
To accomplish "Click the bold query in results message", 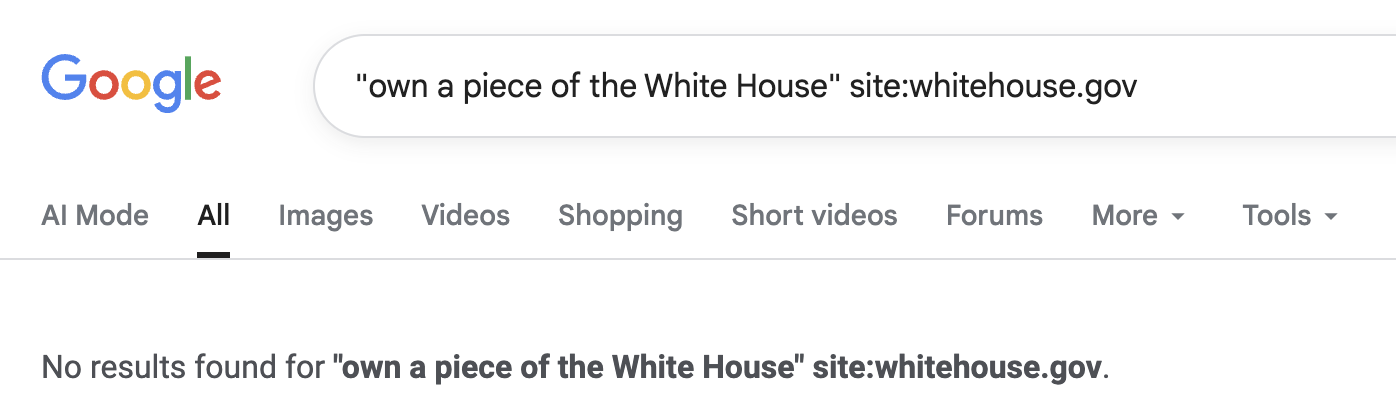I will click(718, 367).
